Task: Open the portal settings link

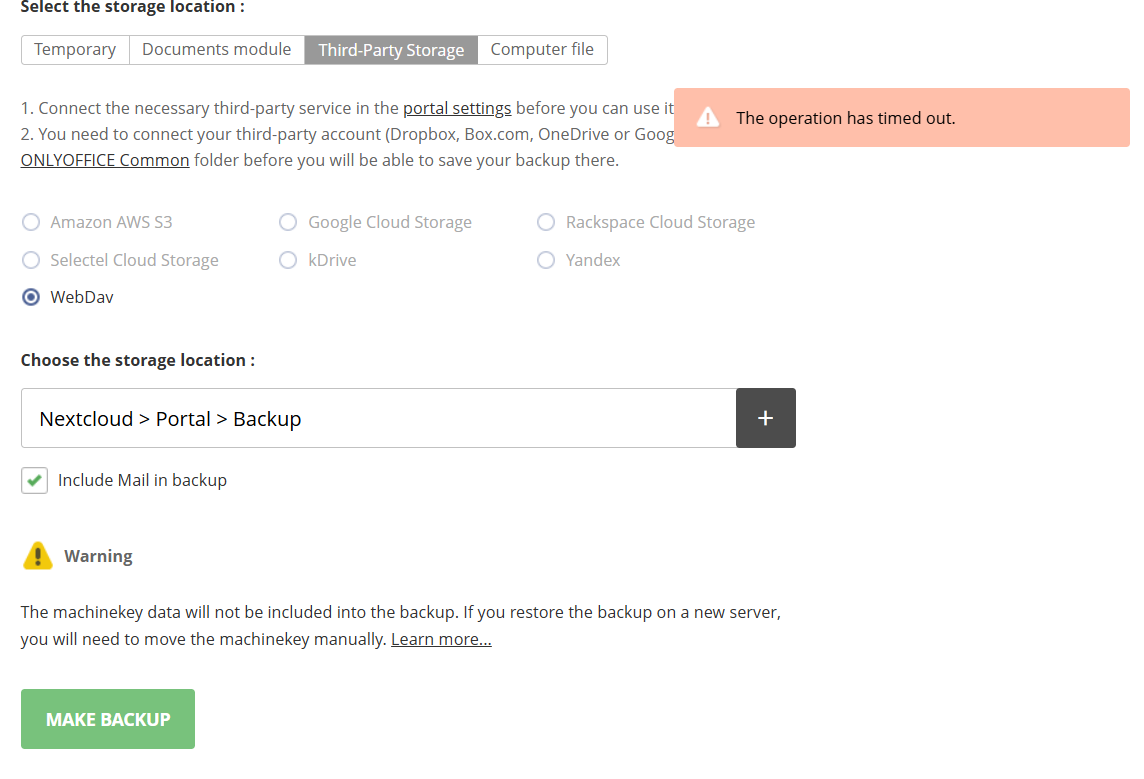Action: pyautogui.click(x=457, y=108)
